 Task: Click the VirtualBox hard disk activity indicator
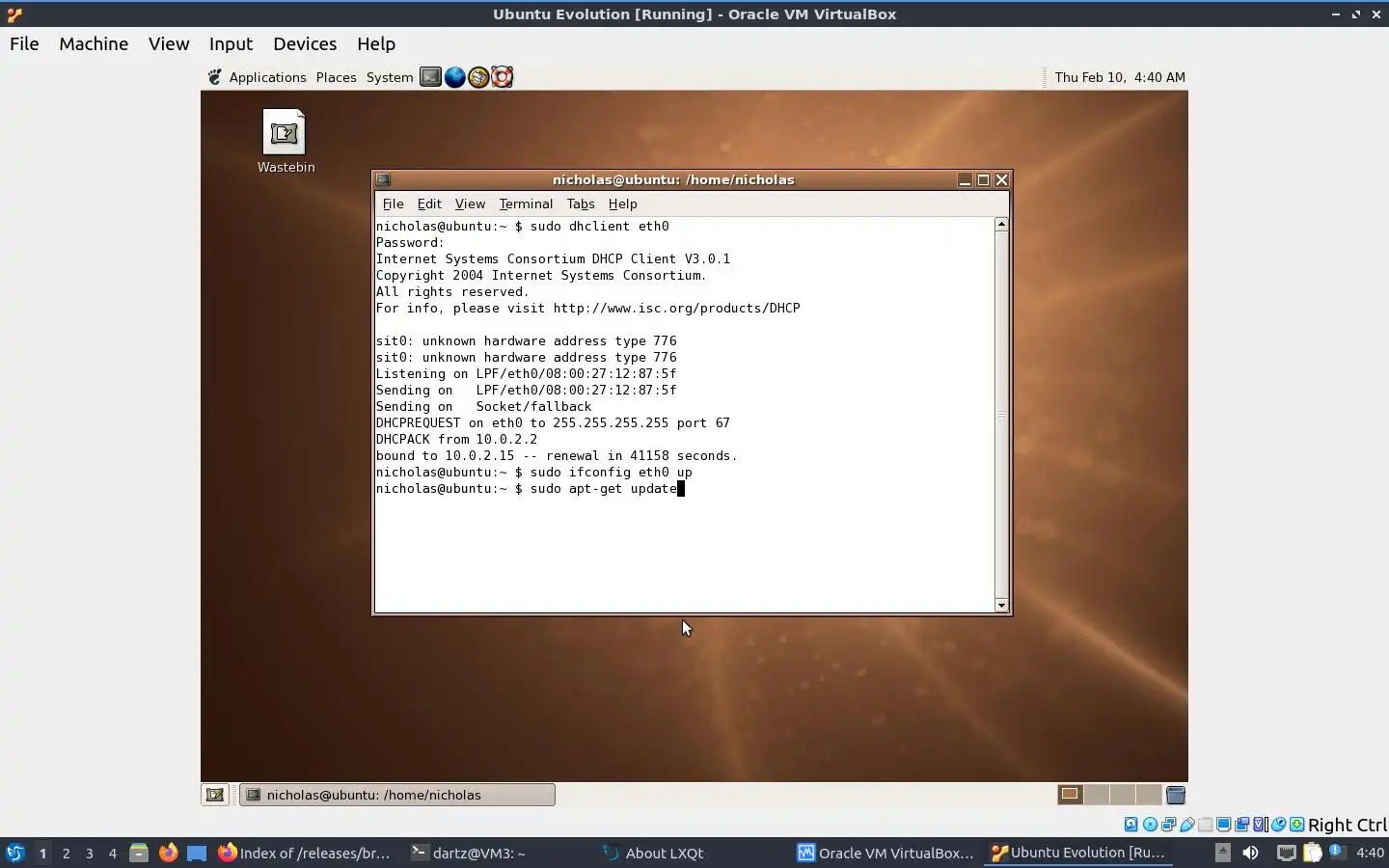[x=1130, y=825]
